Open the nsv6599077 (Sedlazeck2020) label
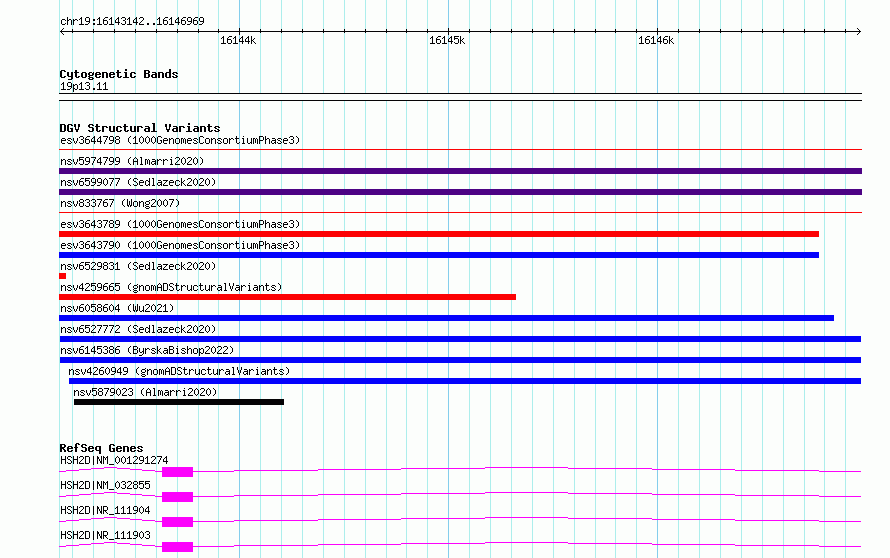Screen dimensions: 890x558 138,182
